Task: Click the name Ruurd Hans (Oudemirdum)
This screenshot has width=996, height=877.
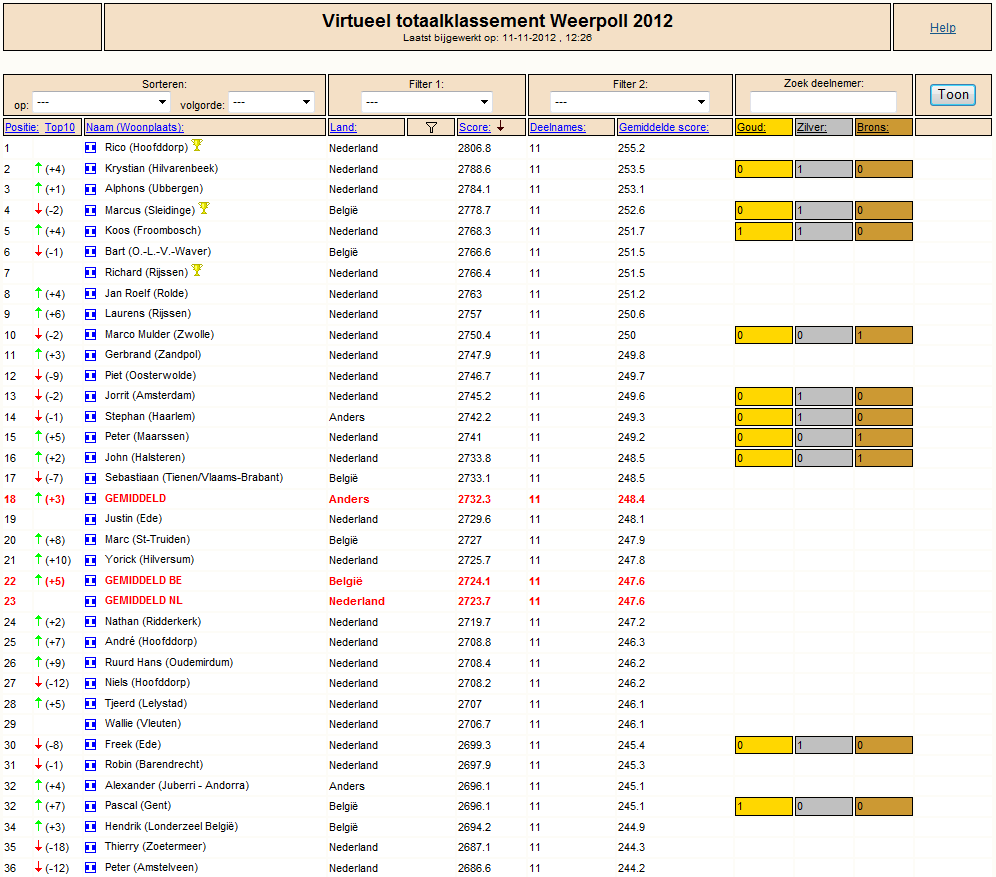Action: tap(169, 662)
